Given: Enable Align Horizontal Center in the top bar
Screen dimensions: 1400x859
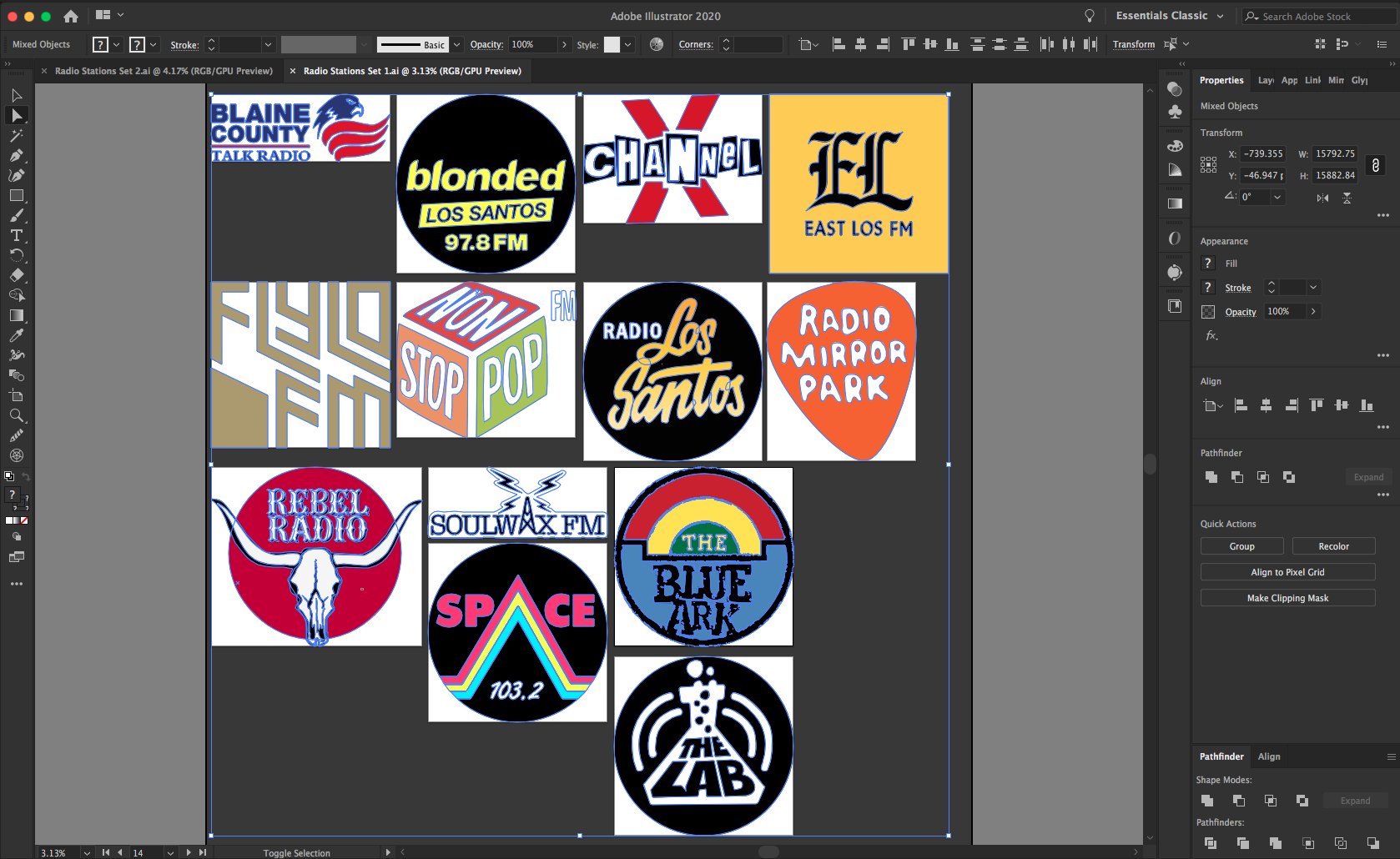Looking at the screenshot, I should coord(859,44).
